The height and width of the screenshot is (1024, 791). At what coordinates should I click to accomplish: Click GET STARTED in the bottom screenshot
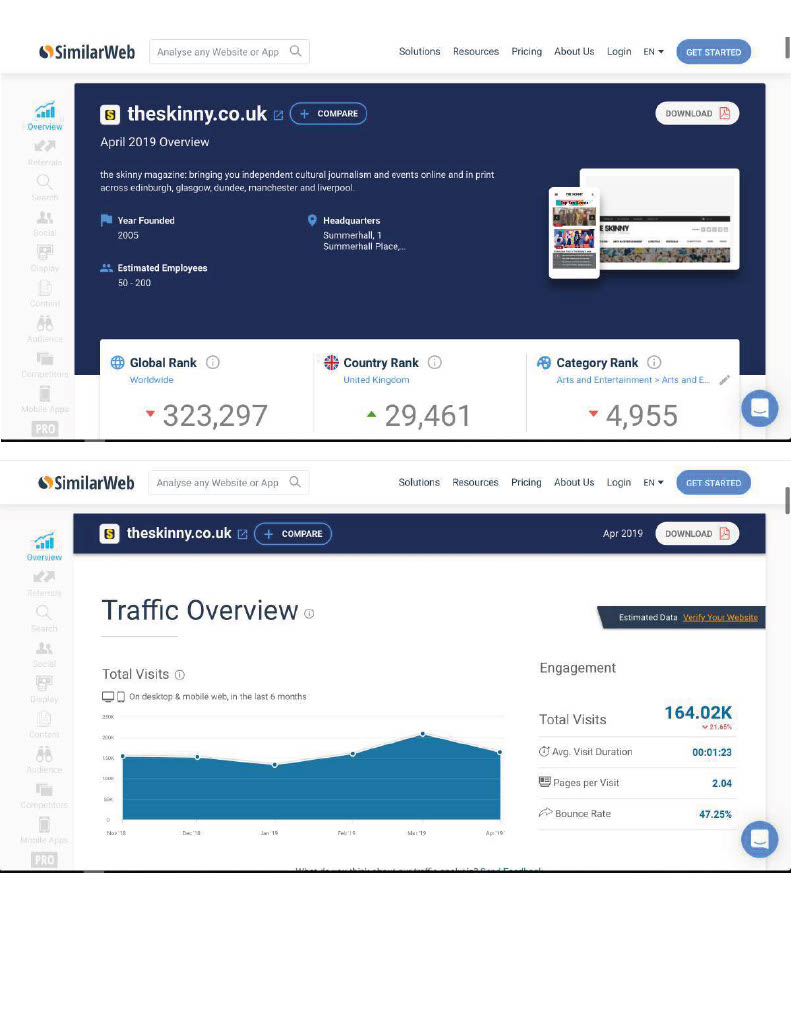click(713, 483)
